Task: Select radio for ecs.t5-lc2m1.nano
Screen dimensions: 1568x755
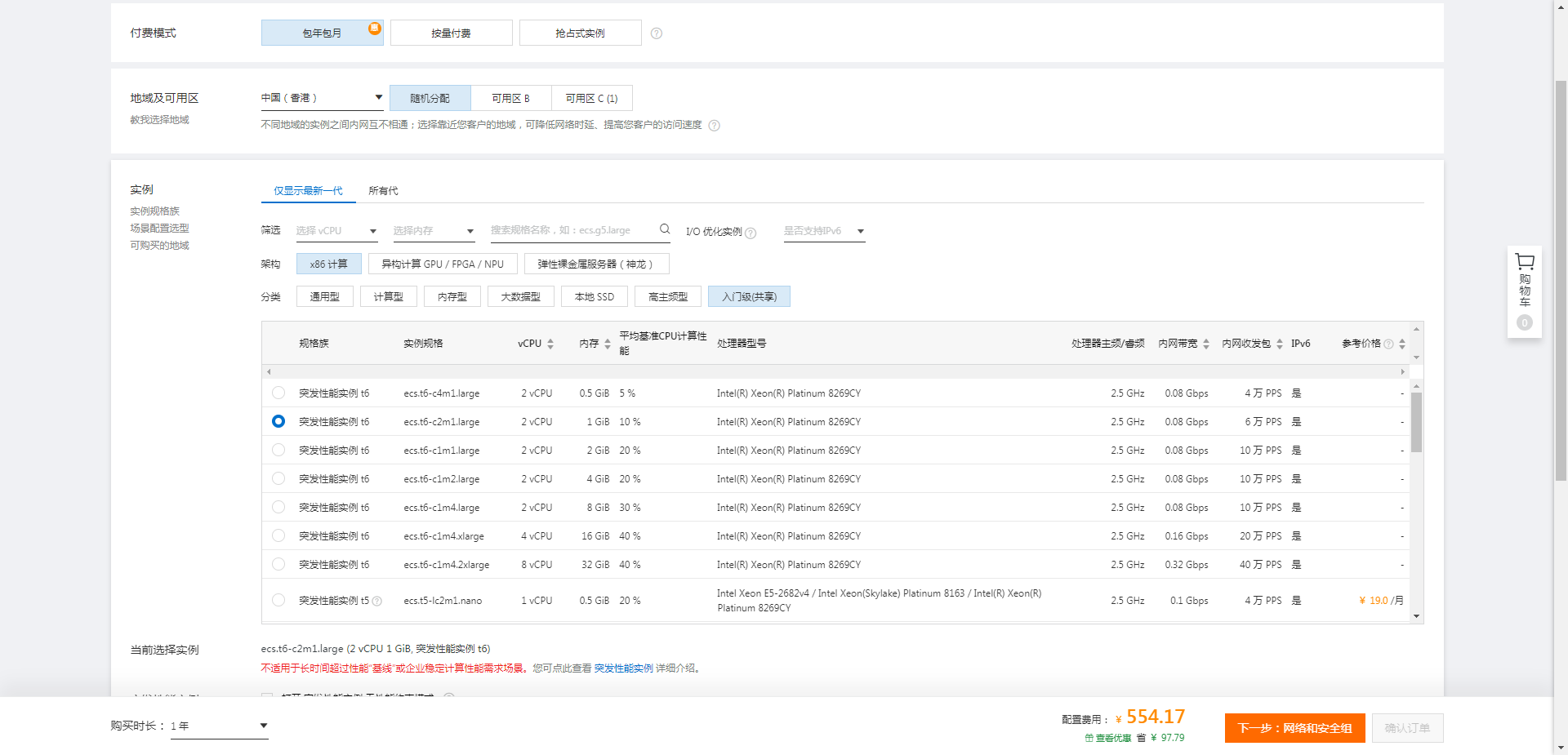Action: tap(278, 600)
